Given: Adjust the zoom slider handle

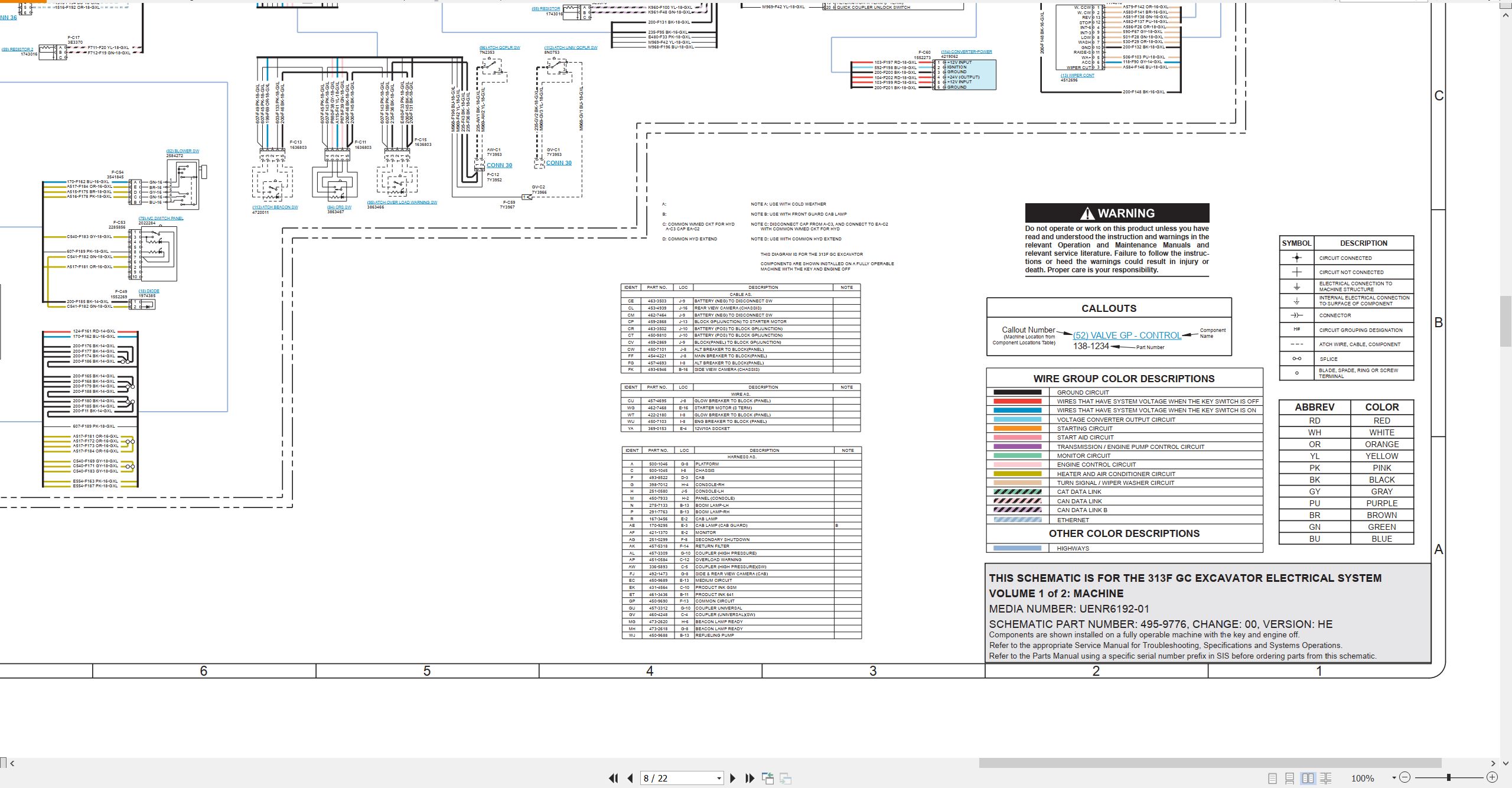Looking at the screenshot, I should point(1449,777).
